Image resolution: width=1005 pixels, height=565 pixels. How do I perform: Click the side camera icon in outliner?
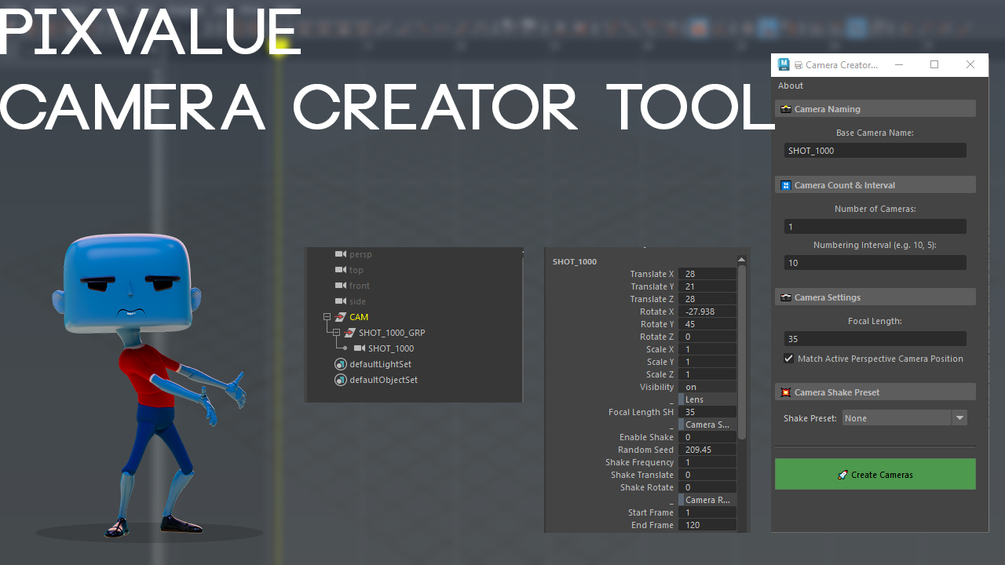point(340,301)
